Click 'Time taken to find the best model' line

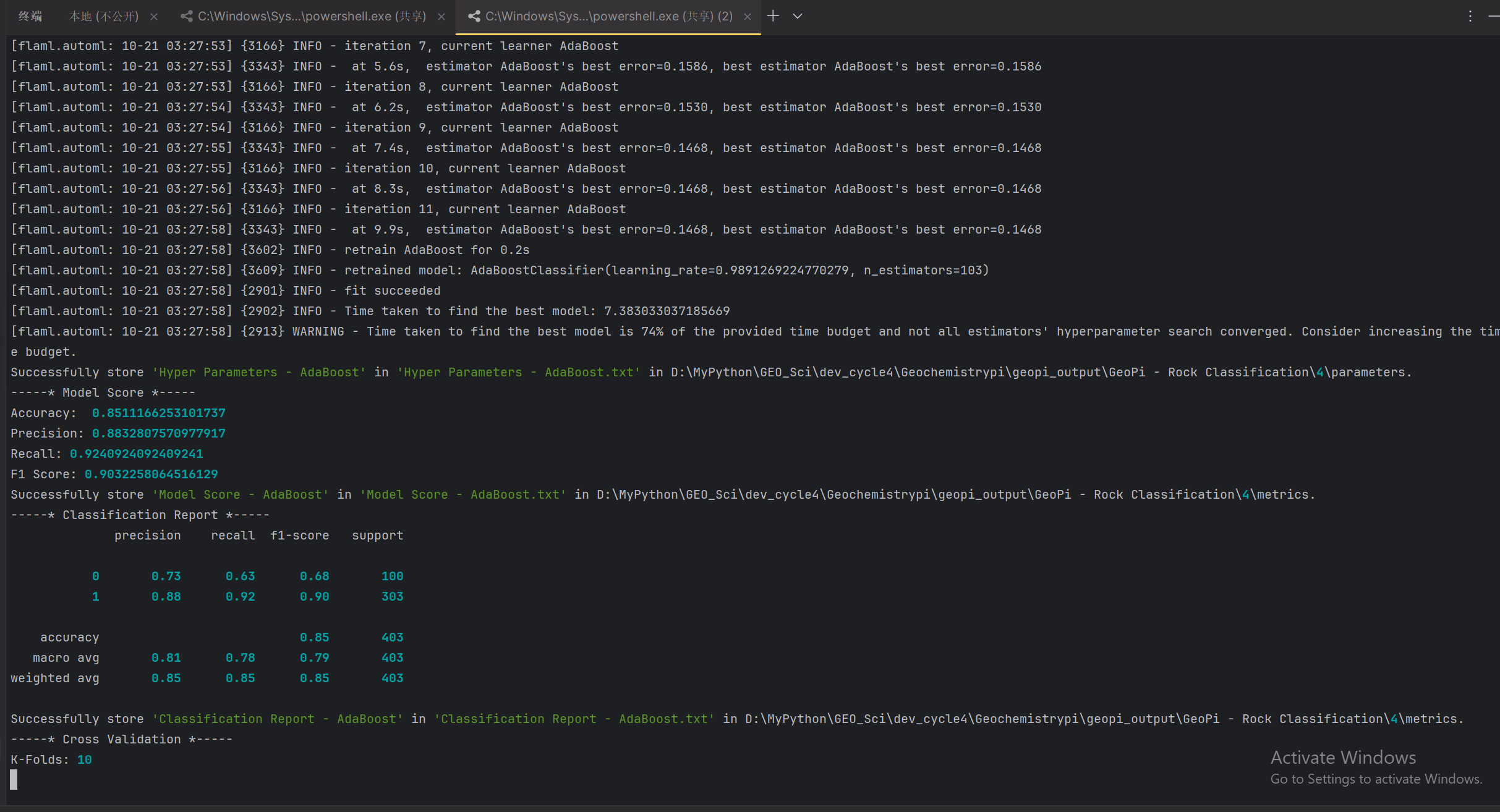[370, 311]
